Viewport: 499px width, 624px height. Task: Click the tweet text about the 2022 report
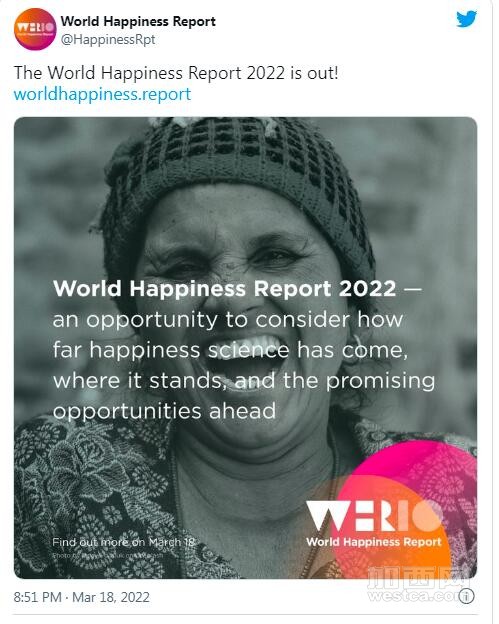pos(178,74)
